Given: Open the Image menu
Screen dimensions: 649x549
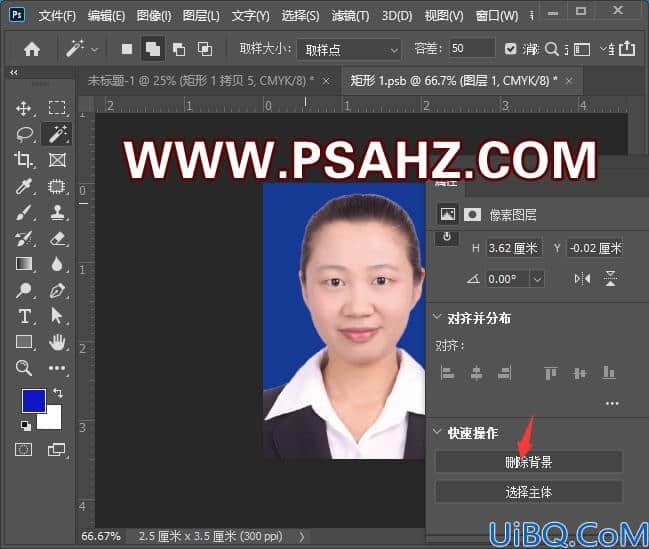Looking at the screenshot, I should coord(154,16).
